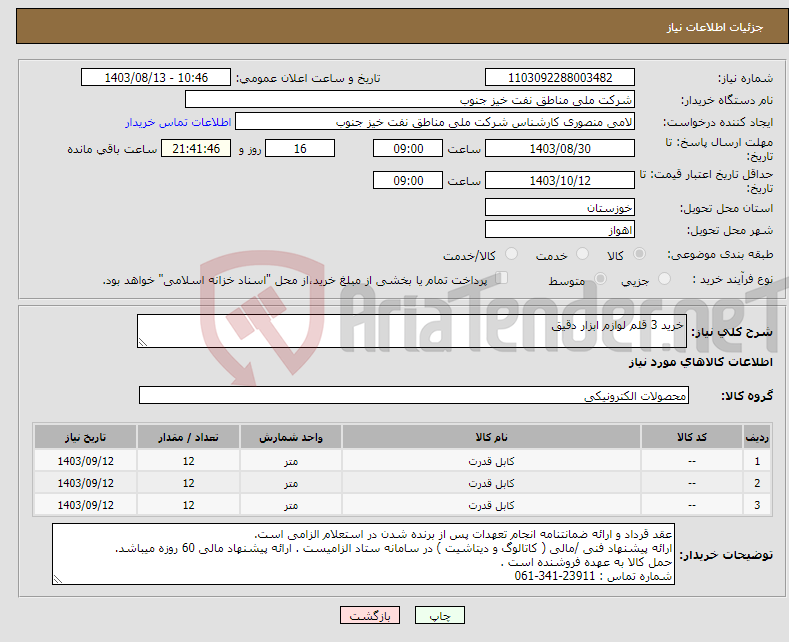Click the buyer notes textarea
Image resolution: width=789 pixels, height=642 pixels.
363,554
